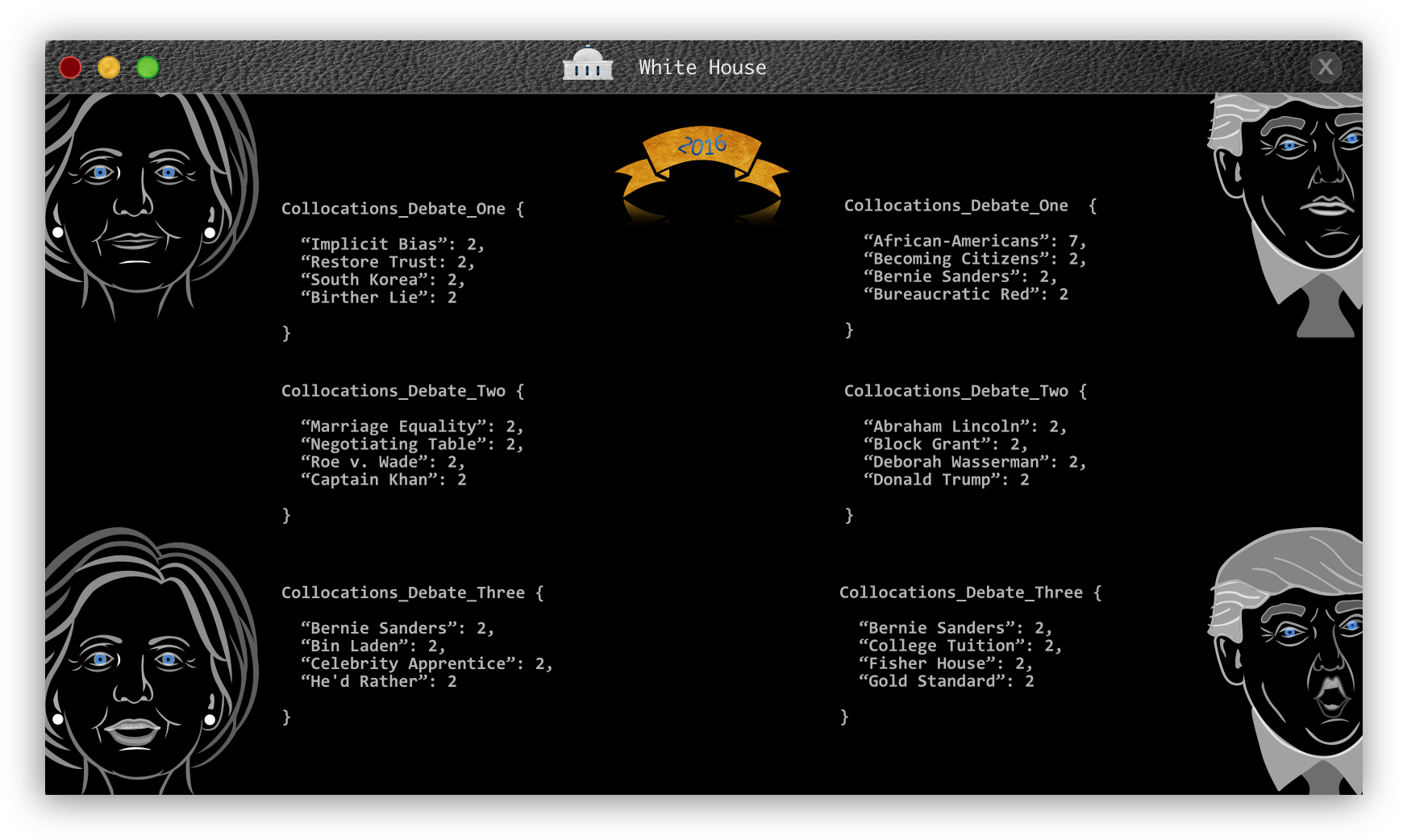
Task: Click the "Celebrity Apprentice": 2 line
Action: click(x=427, y=663)
